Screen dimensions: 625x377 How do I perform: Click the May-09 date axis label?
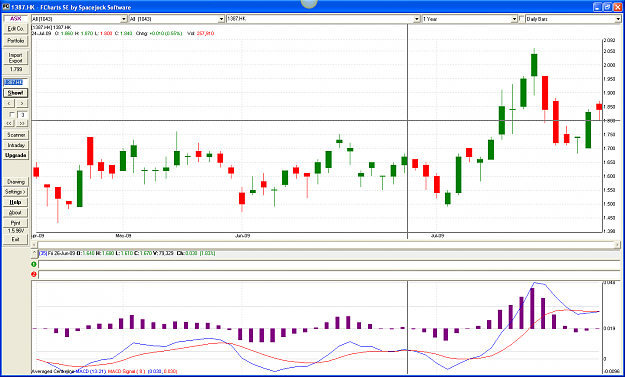(x=124, y=236)
